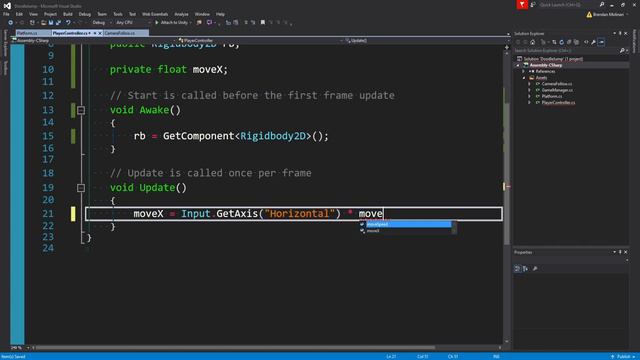Screen dimensions: 640x360
Task: Click the Visual Studio logo icon
Action: [7, 6]
